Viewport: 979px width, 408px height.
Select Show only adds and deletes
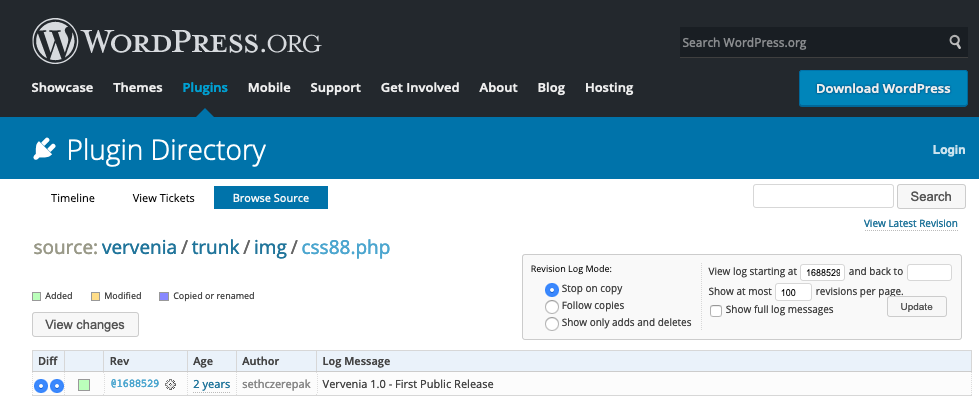pos(552,324)
